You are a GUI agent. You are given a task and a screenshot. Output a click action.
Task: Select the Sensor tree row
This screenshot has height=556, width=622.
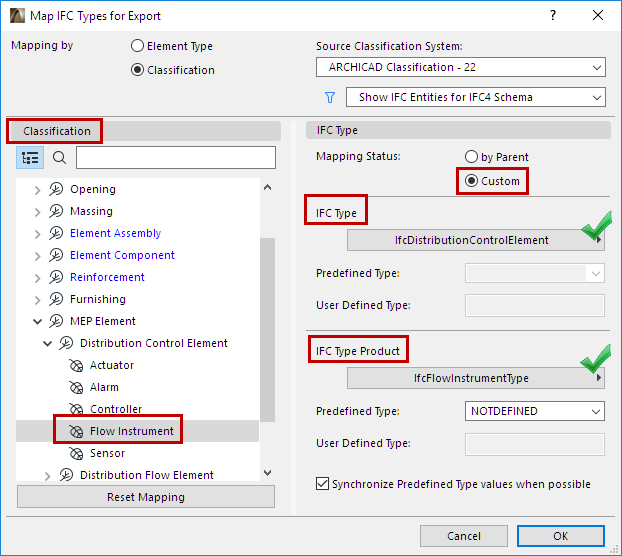pos(137,453)
